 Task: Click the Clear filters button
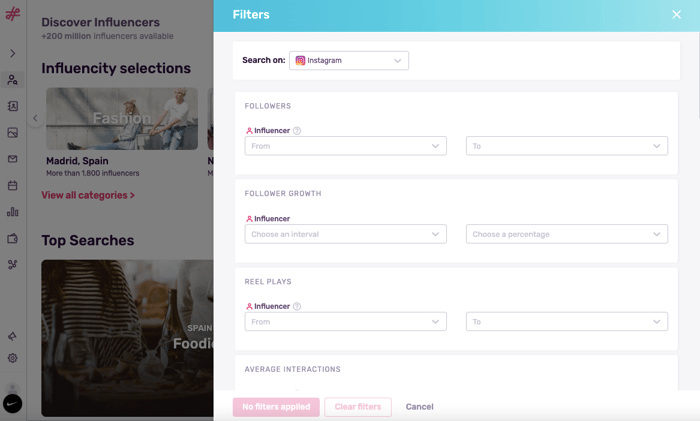click(357, 407)
